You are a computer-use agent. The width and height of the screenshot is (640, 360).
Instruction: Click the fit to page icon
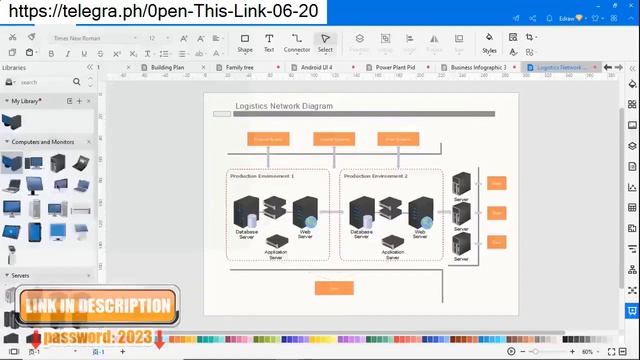tap(611, 351)
